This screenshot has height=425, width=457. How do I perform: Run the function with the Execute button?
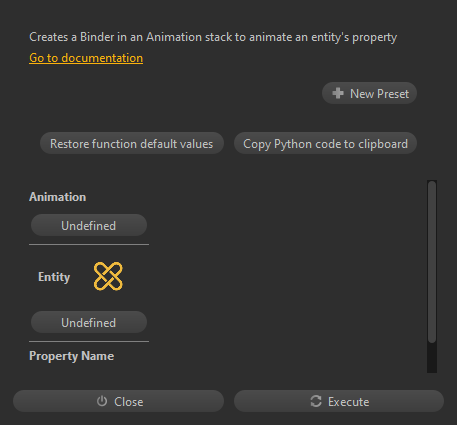(x=339, y=401)
